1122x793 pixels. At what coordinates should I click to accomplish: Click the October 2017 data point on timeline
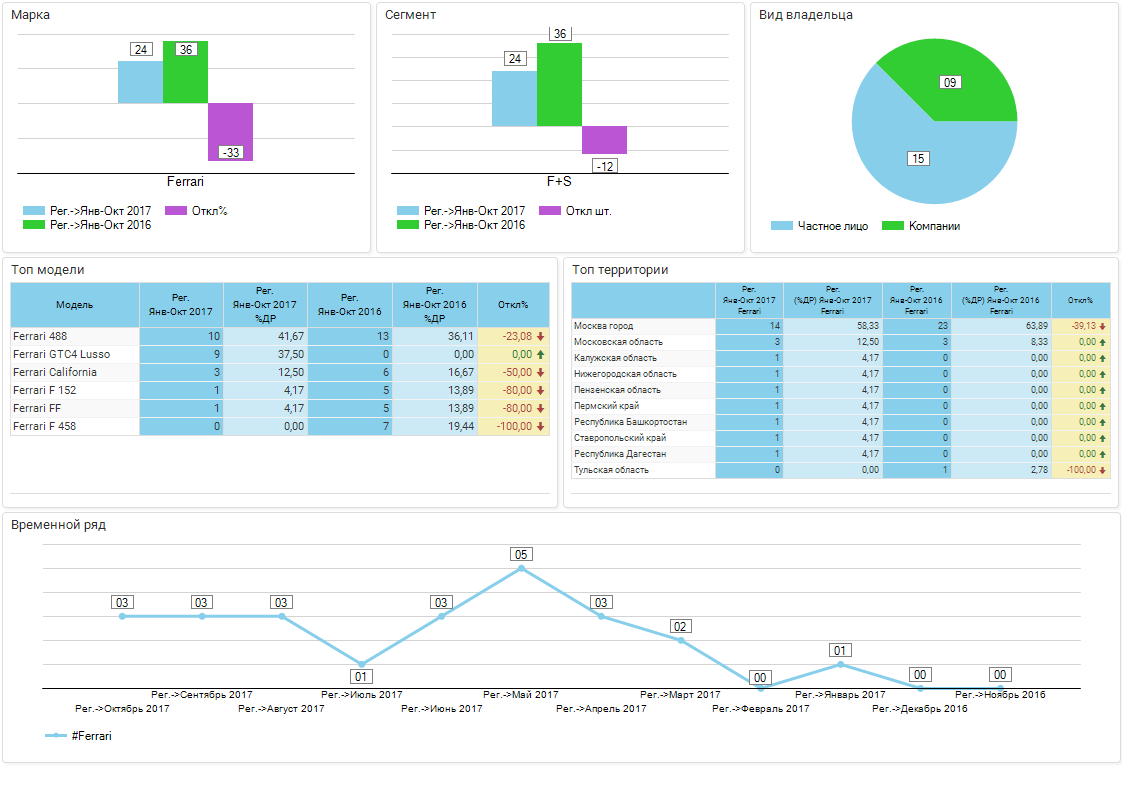click(x=122, y=616)
